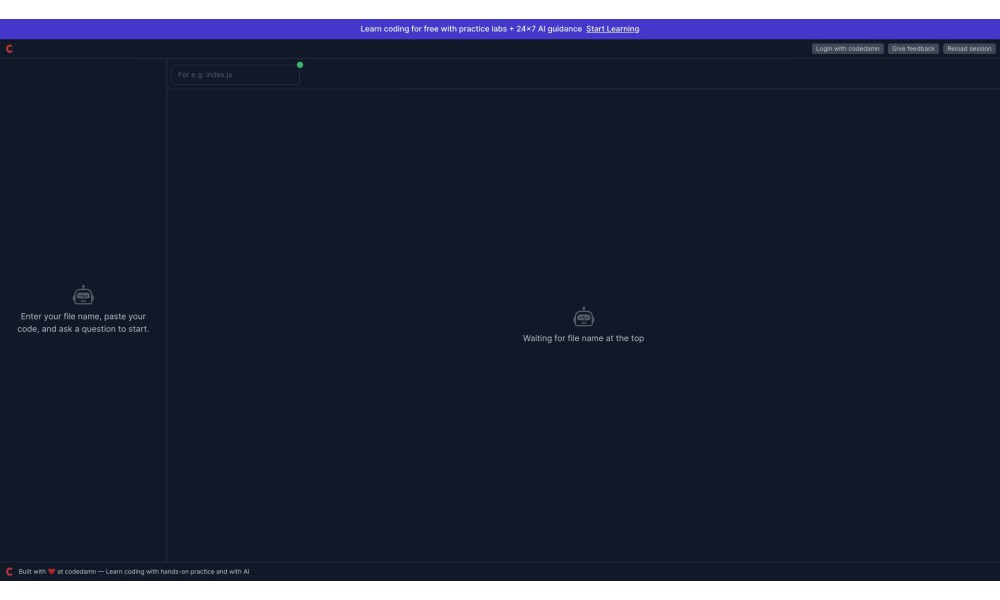This screenshot has height=600, width=1000.
Task: Click the heart icon in the footer
Action: [52, 571]
